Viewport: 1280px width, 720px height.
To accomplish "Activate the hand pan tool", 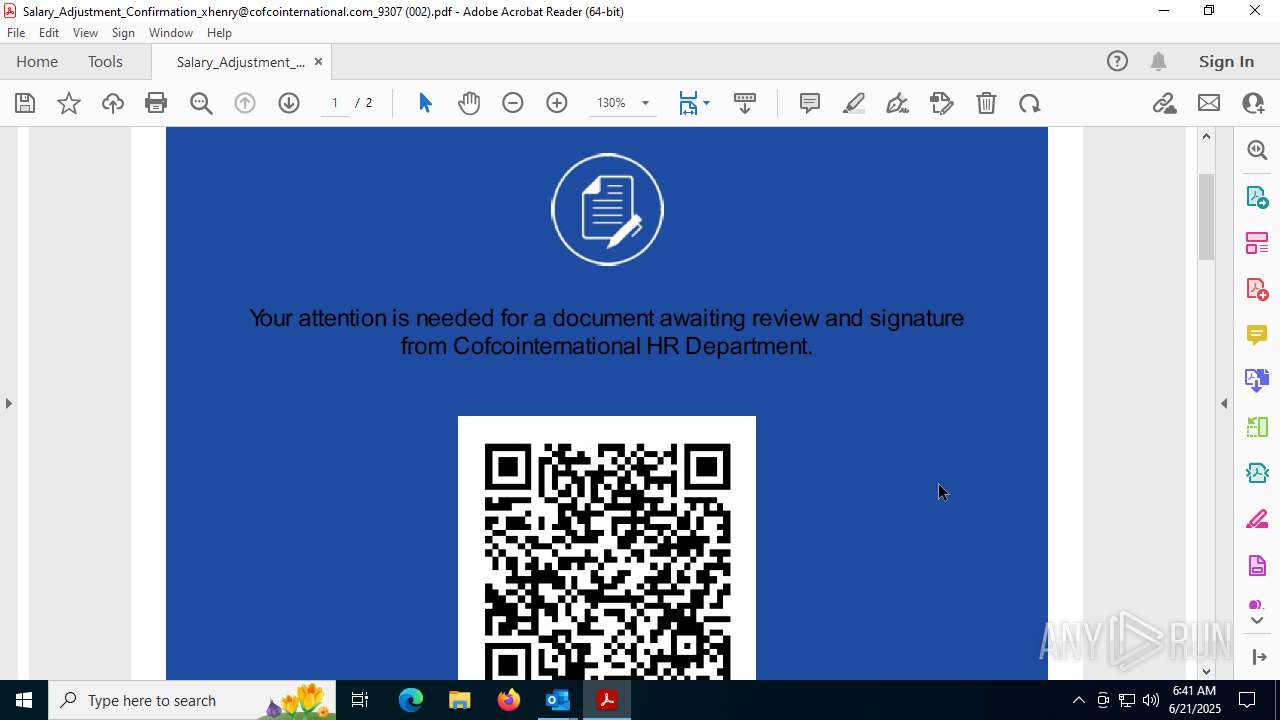I will (469, 103).
